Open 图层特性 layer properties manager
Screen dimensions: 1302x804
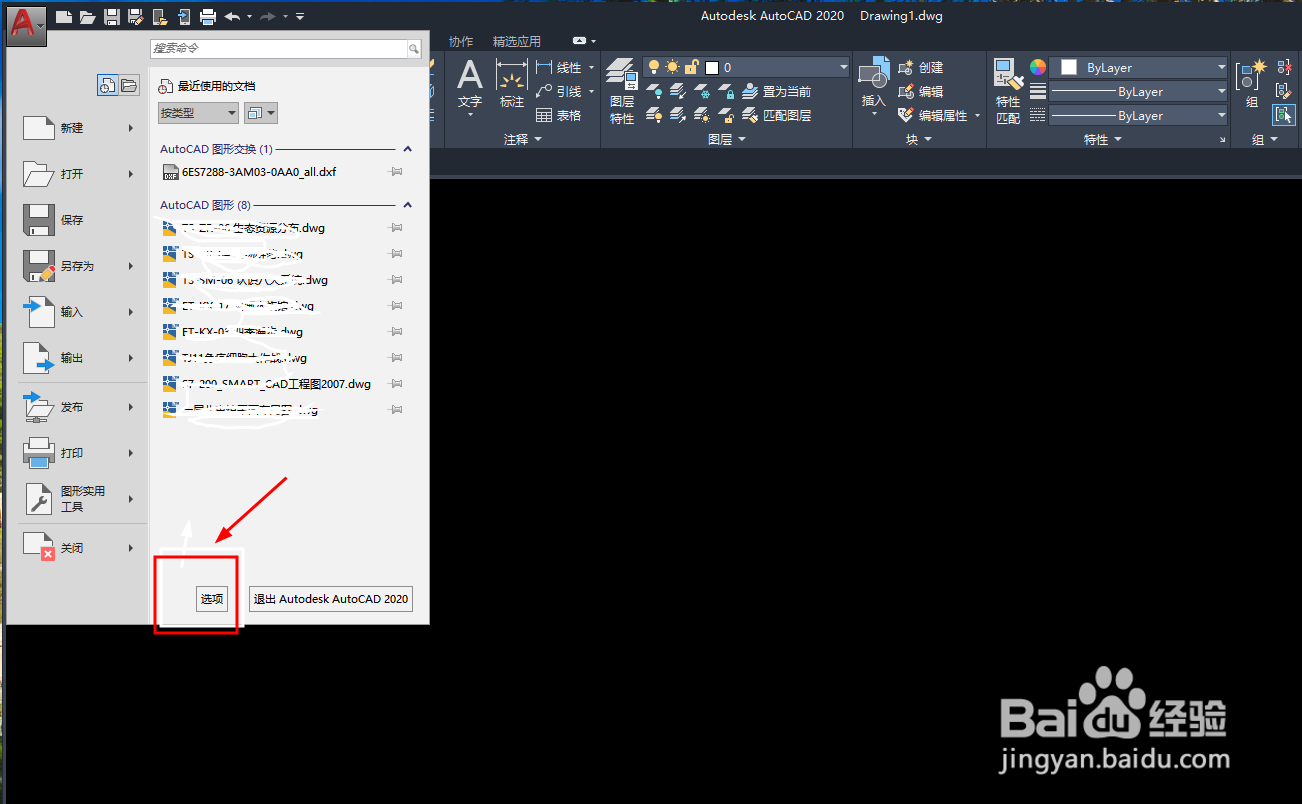click(622, 91)
